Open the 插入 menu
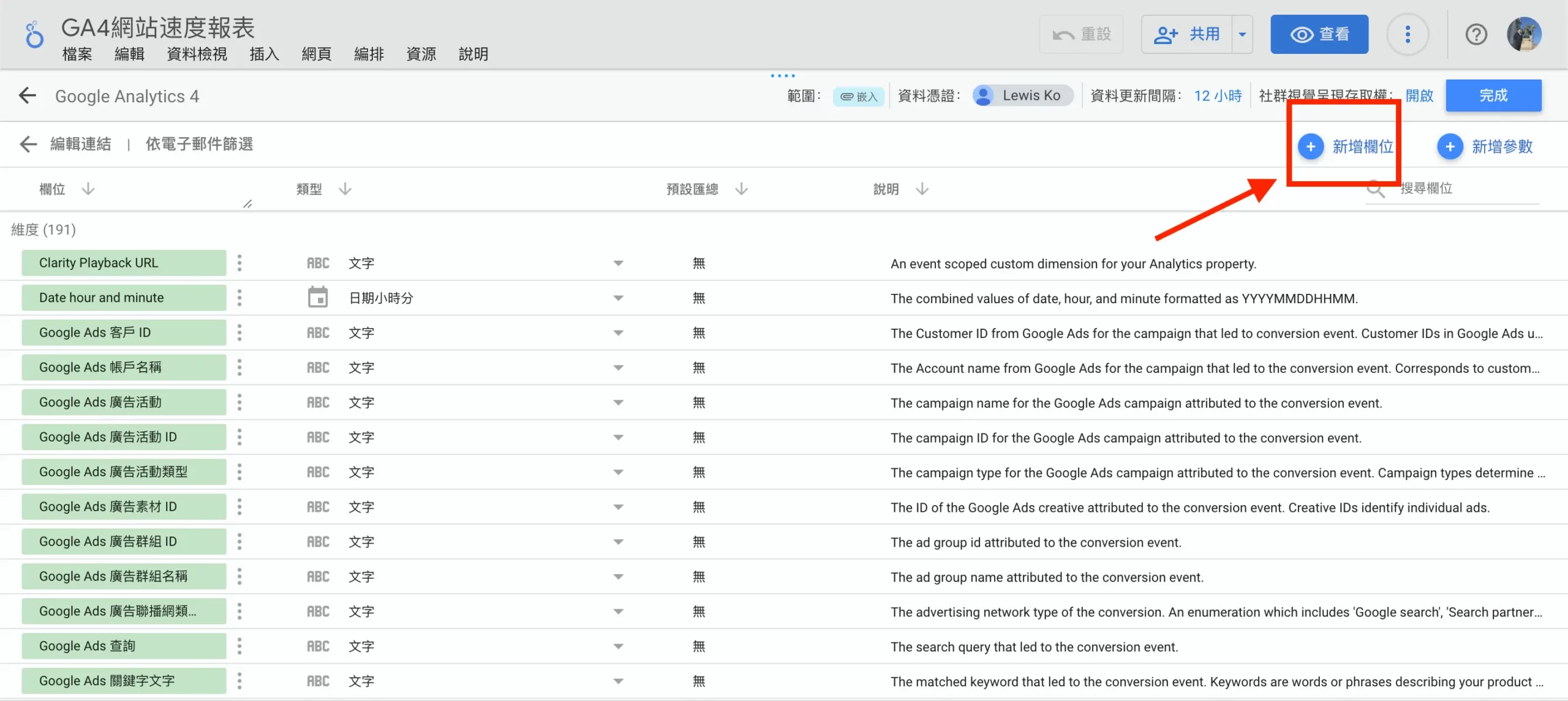Screen dimensions: 1568x701 (x=264, y=54)
